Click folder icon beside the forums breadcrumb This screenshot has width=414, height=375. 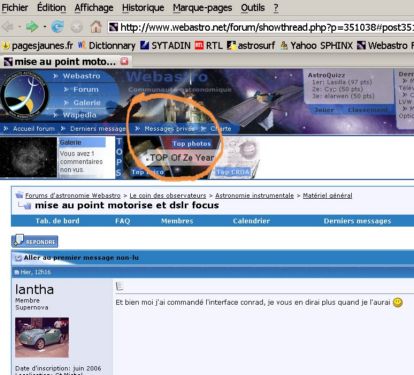tap(20, 195)
